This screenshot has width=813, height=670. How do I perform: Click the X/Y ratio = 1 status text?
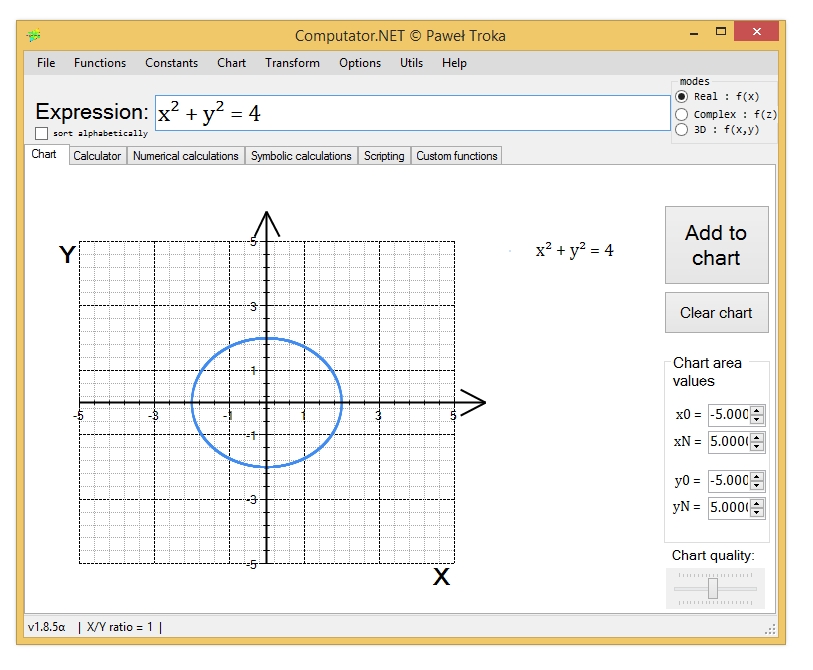pos(120,627)
